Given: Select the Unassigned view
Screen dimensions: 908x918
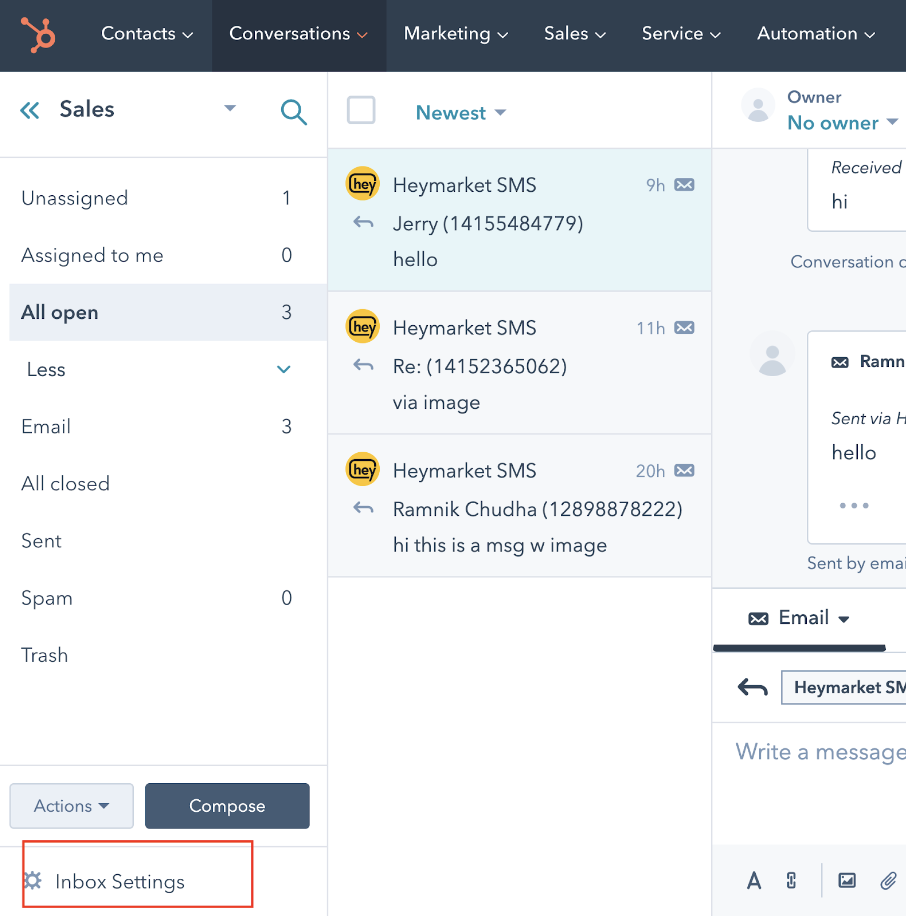Looking at the screenshot, I should [159, 198].
